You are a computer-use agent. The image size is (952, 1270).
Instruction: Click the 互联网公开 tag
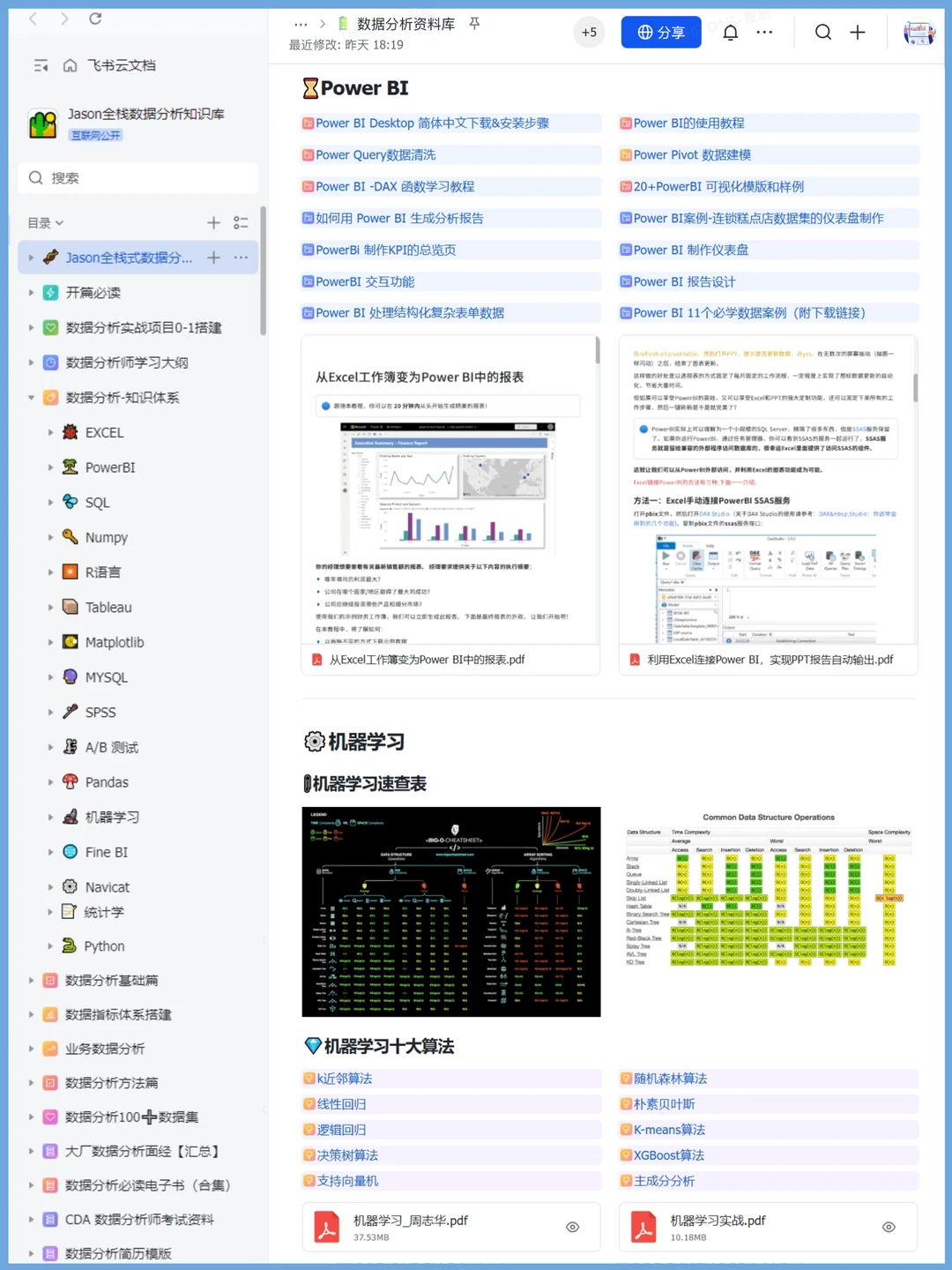[x=95, y=136]
